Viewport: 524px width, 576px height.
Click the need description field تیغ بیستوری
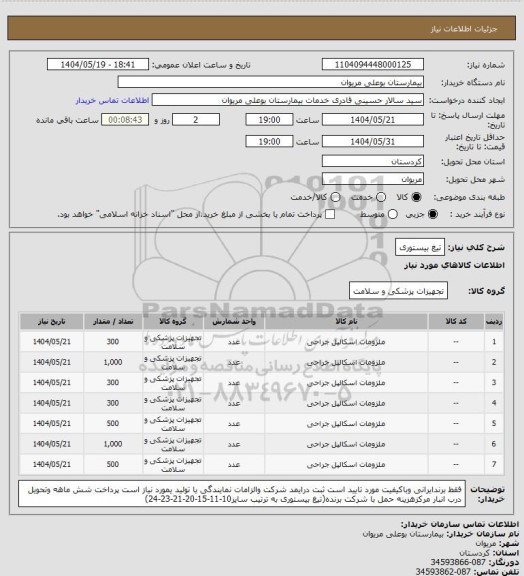click(420, 247)
